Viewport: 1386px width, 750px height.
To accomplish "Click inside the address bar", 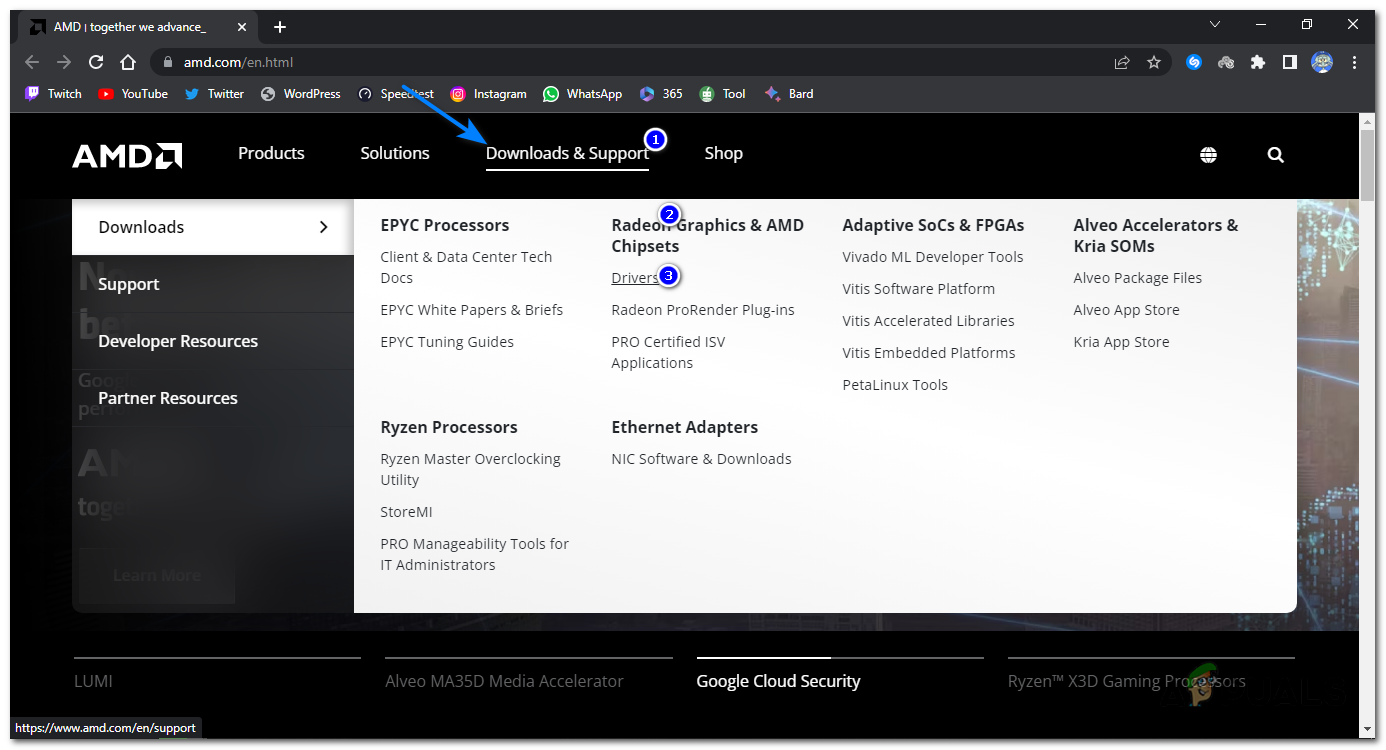I will [x=400, y=62].
